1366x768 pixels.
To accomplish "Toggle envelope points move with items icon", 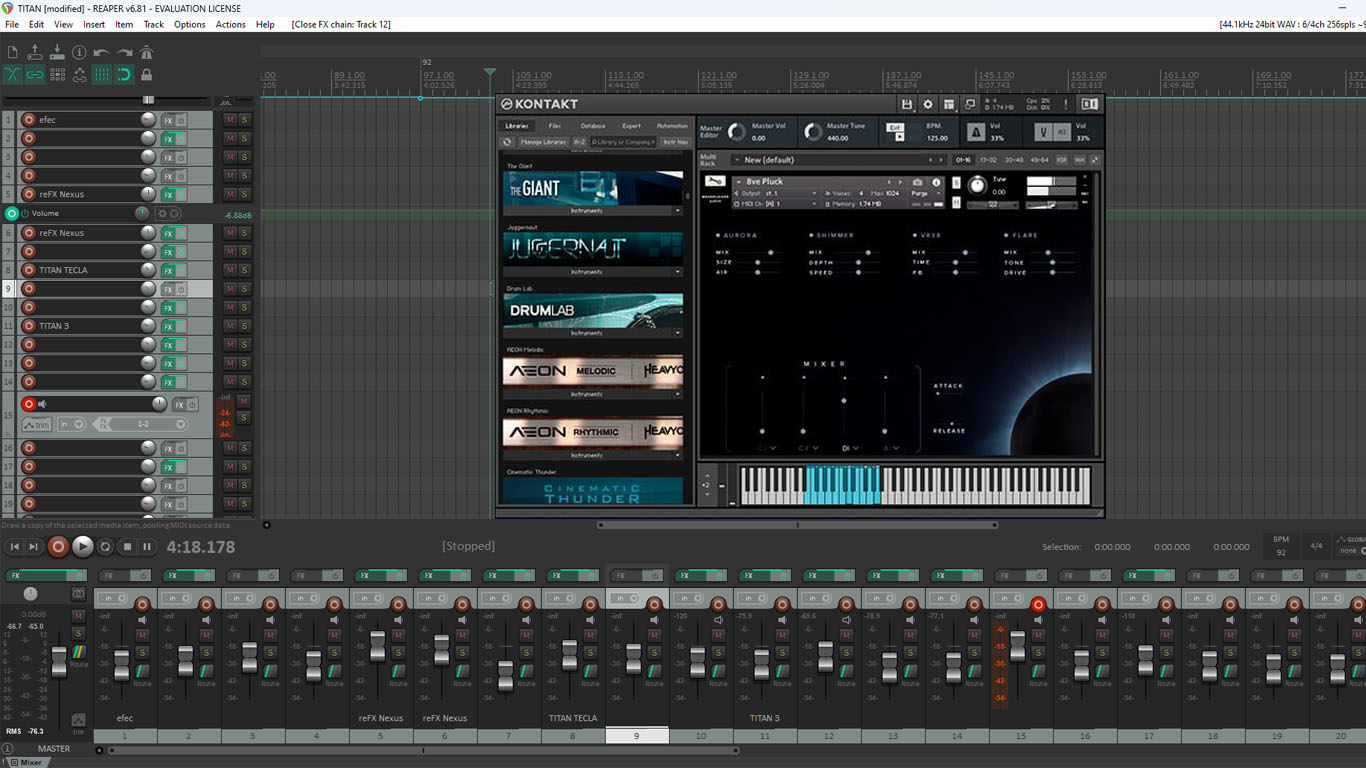I will 79,74.
